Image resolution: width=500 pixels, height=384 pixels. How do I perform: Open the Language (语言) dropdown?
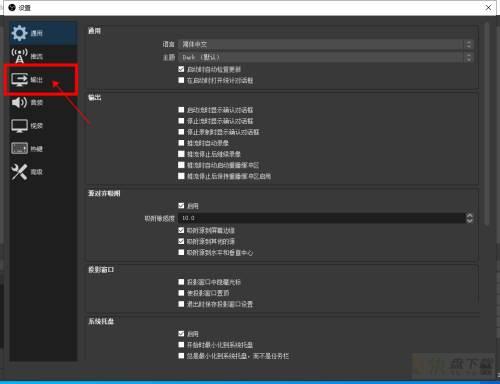coord(325,44)
